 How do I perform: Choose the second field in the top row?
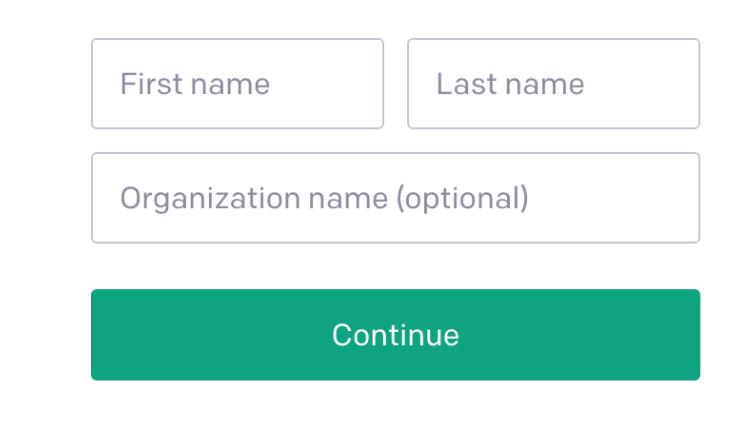(x=553, y=84)
